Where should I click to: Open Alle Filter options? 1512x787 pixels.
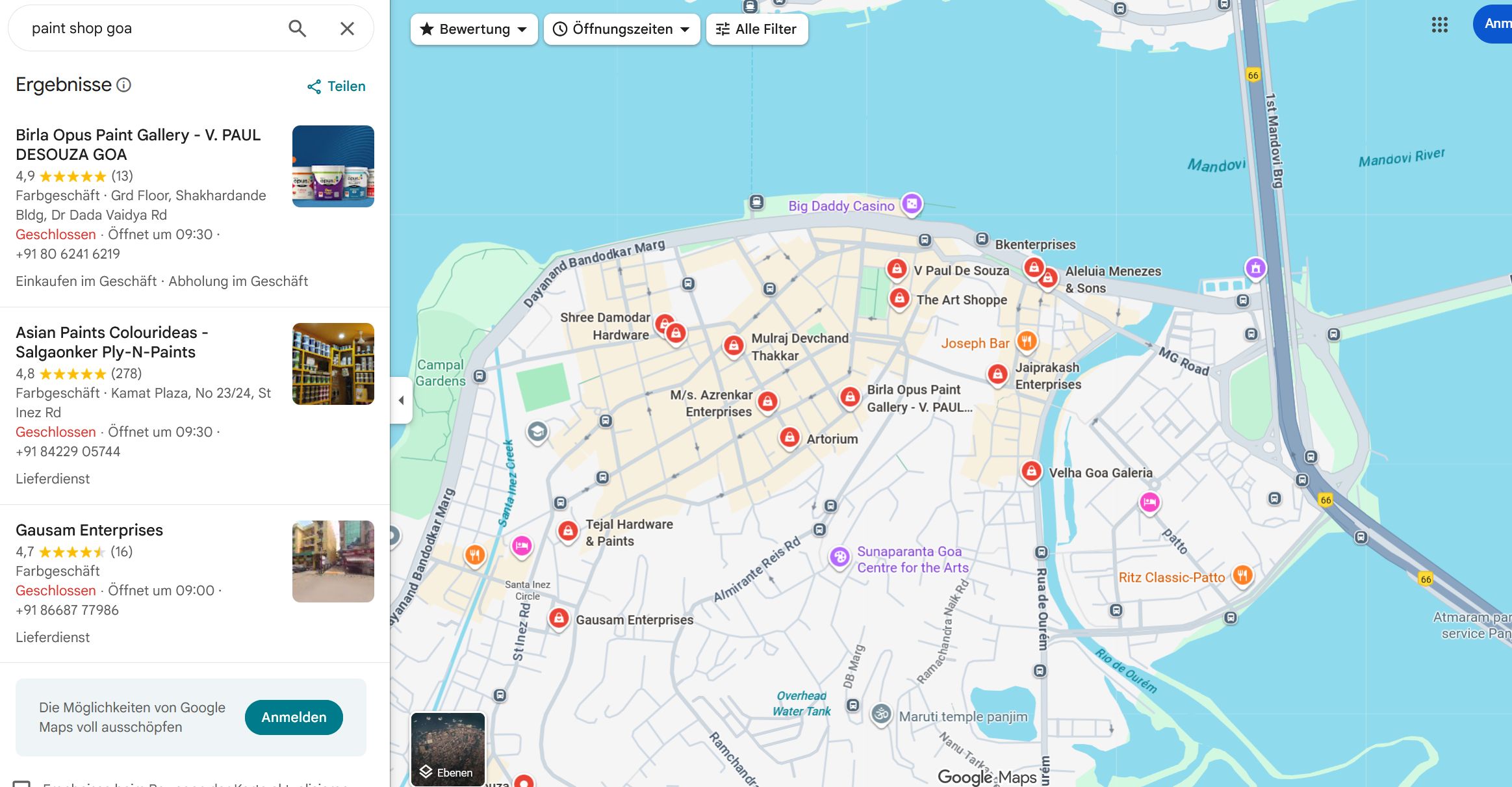click(x=756, y=29)
